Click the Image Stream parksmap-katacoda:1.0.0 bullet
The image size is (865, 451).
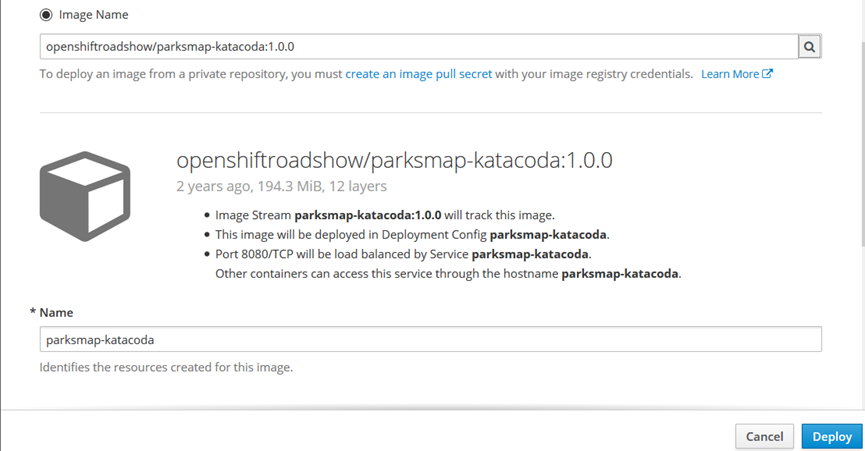point(385,215)
